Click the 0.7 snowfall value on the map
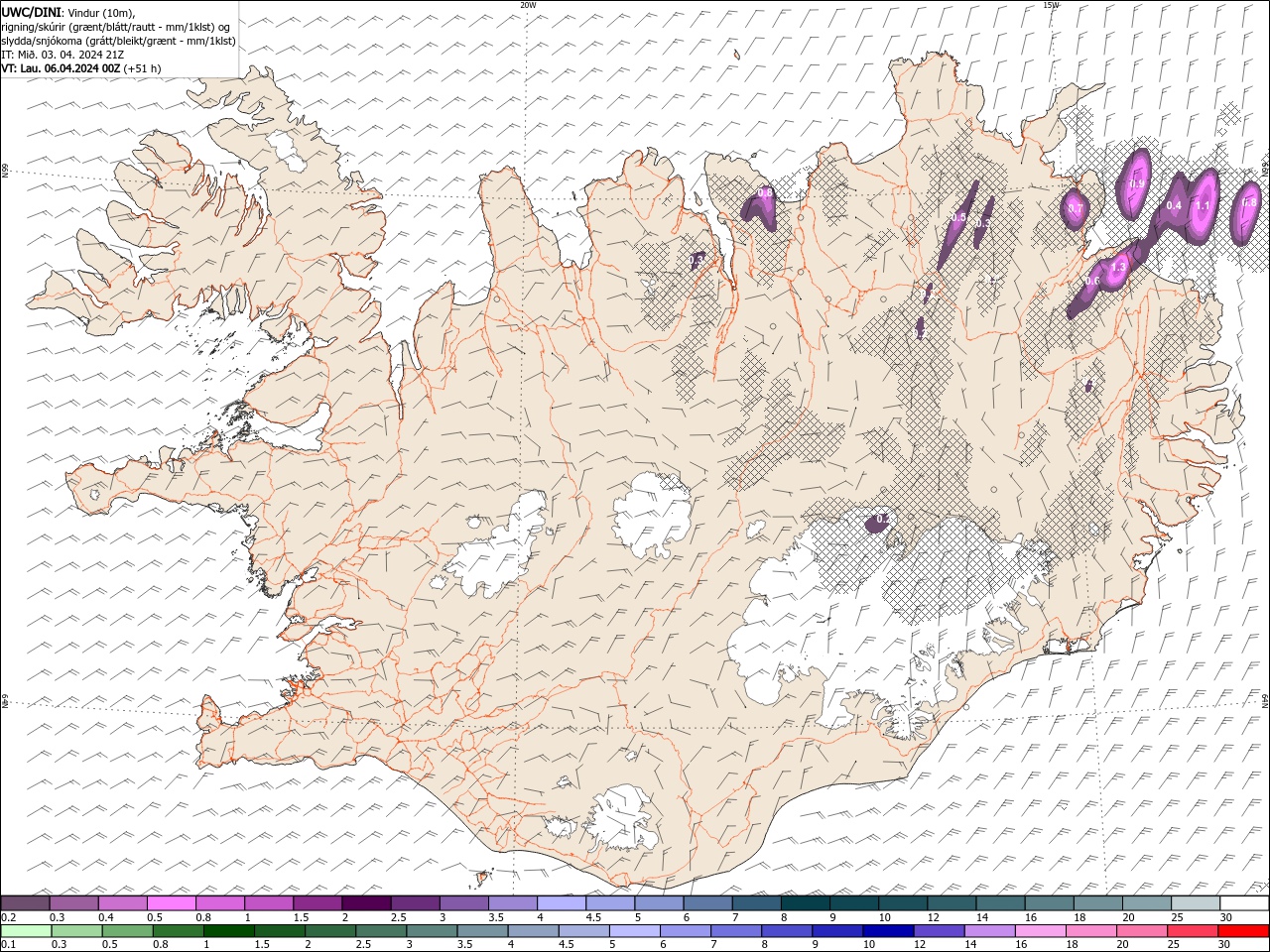 [1075, 208]
